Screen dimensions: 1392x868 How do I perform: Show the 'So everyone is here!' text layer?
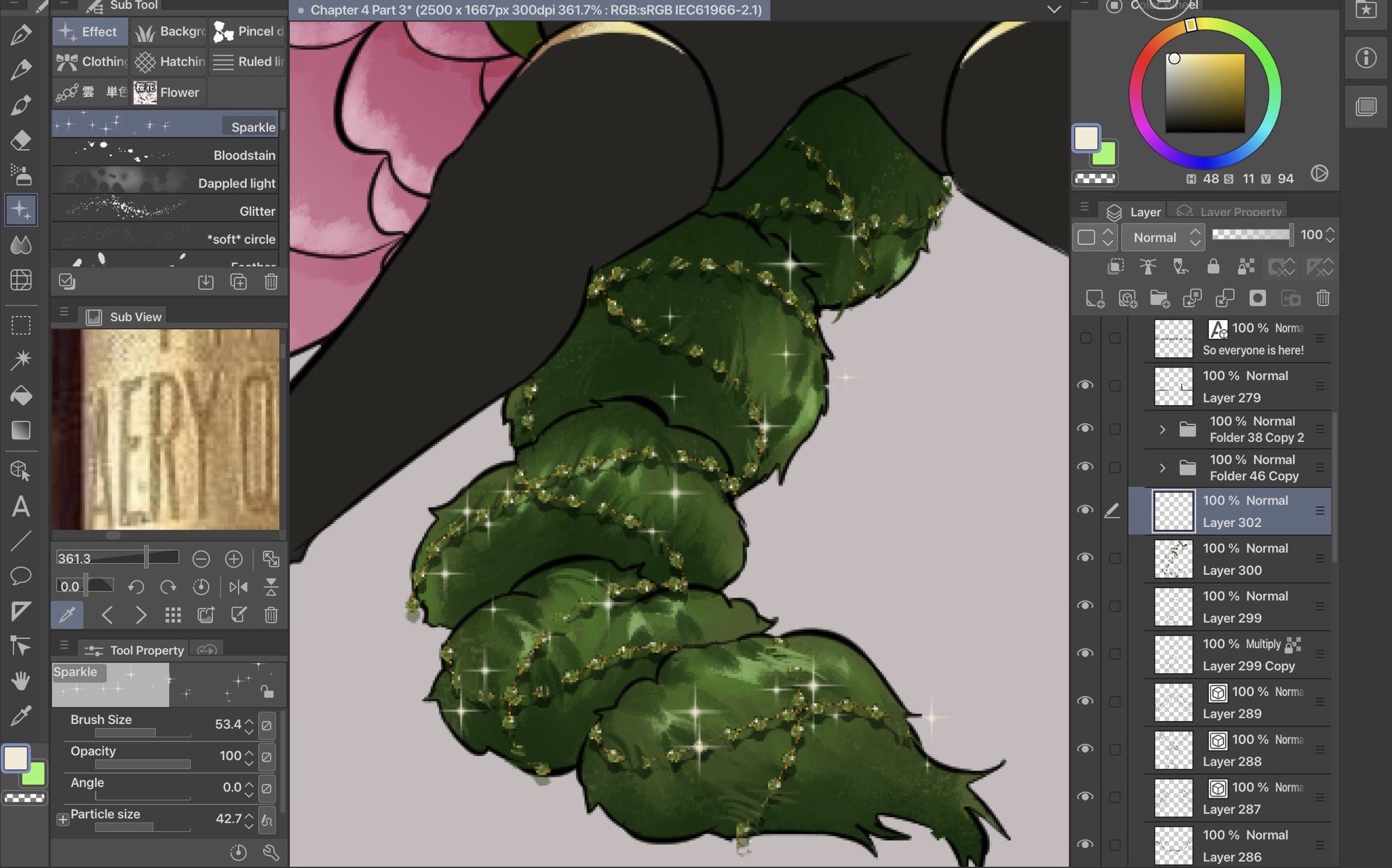(x=1085, y=338)
